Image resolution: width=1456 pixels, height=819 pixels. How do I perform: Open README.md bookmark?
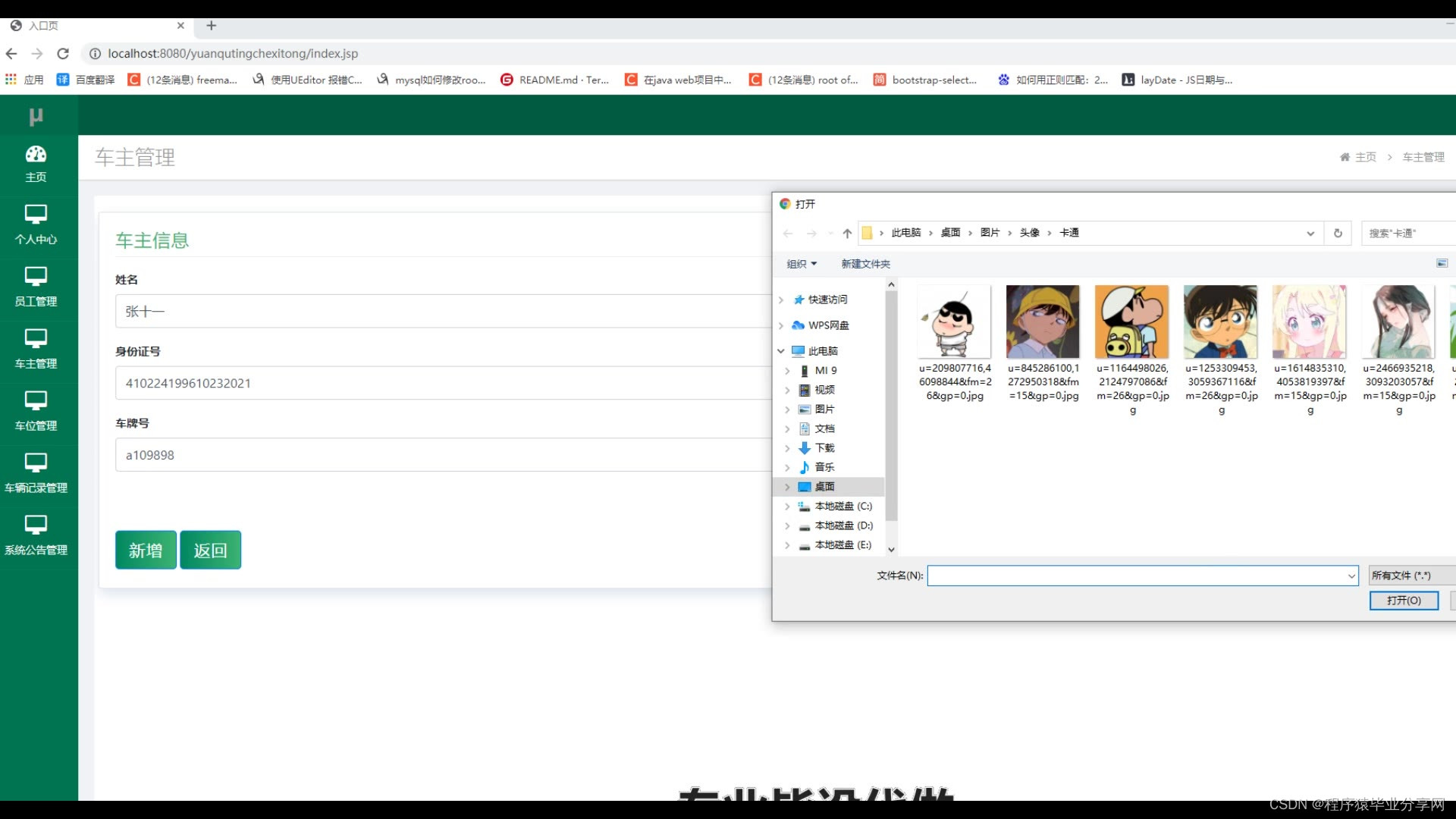pos(555,80)
